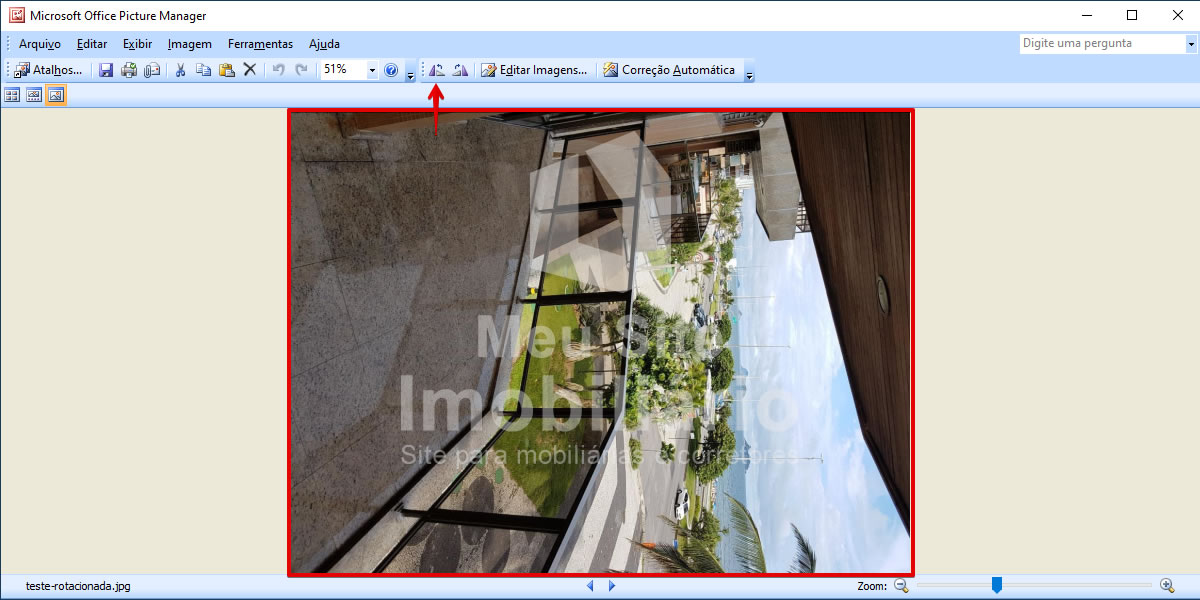
Task: Click the Zoom slider handle
Action: tap(996, 585)
